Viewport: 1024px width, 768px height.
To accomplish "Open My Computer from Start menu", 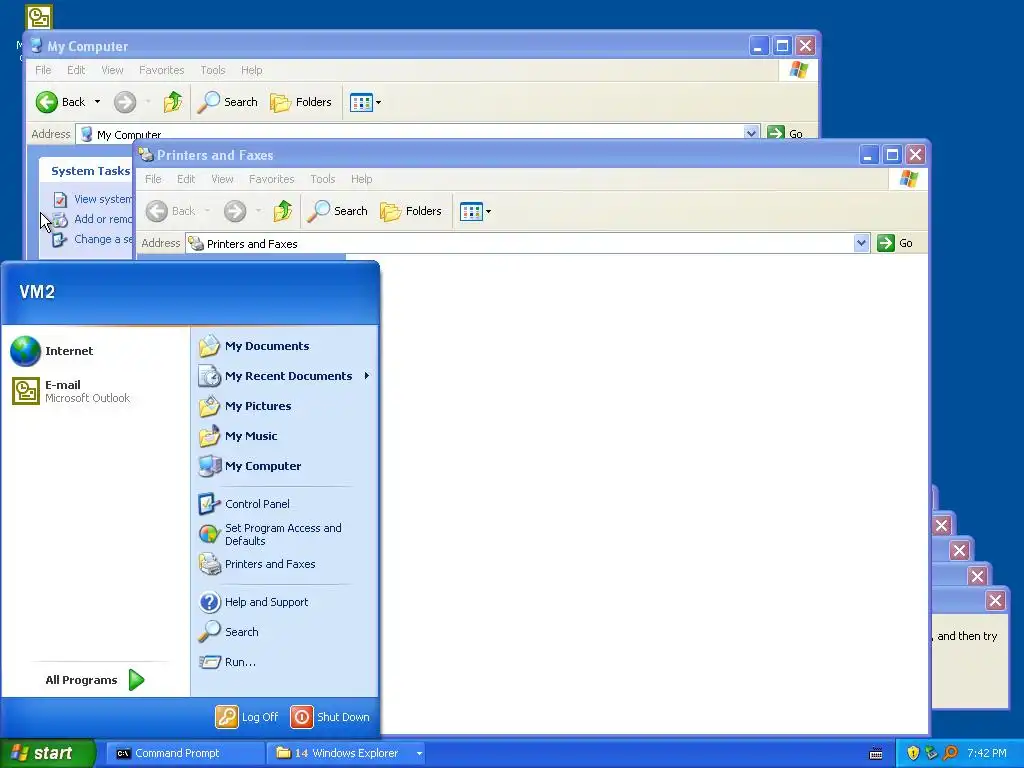I will pos(249,466).
